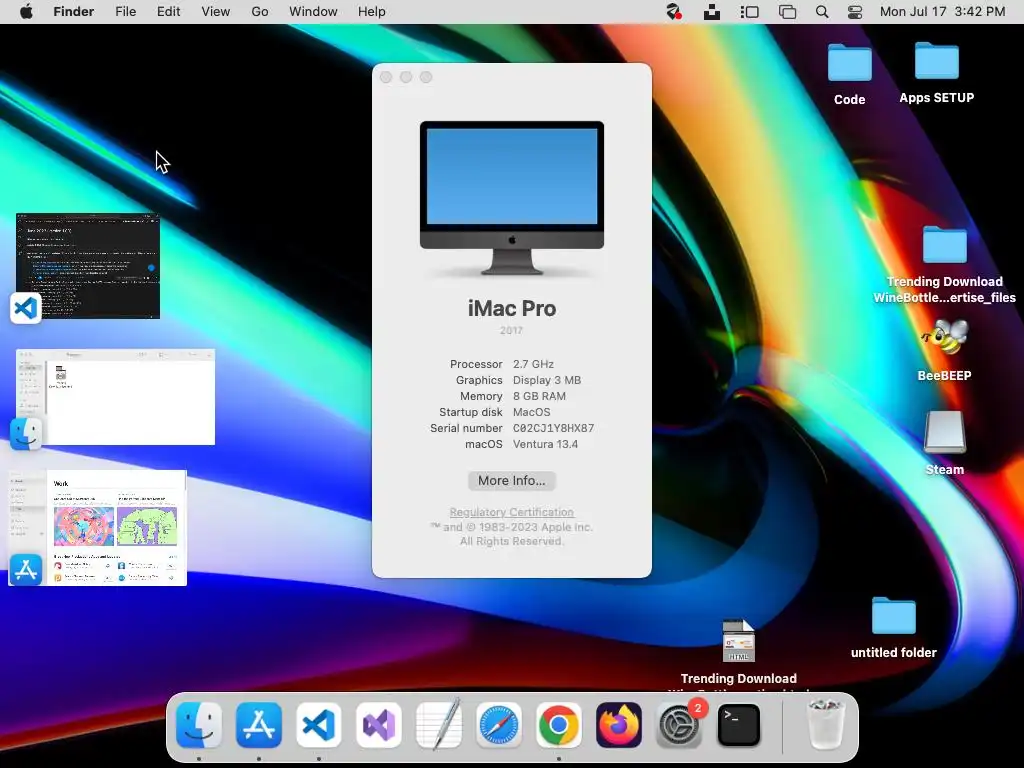Toggle Stage Manager menu bar icon
This screenshot has width=1024, height=768.
click(750, 12)
